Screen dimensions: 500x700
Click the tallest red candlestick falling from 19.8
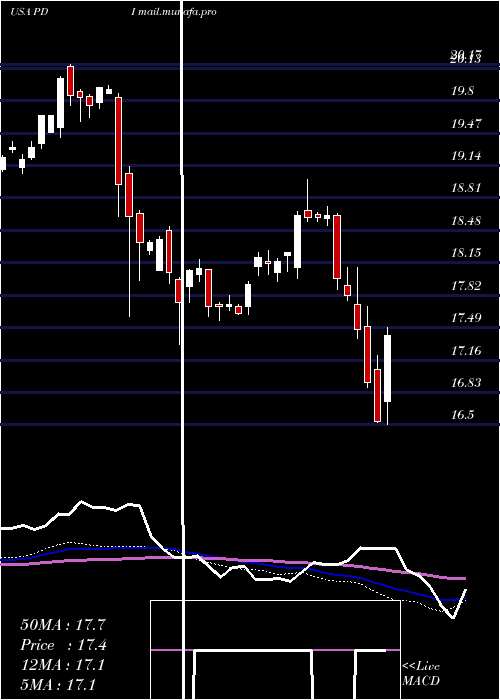[x=118, y=141]
